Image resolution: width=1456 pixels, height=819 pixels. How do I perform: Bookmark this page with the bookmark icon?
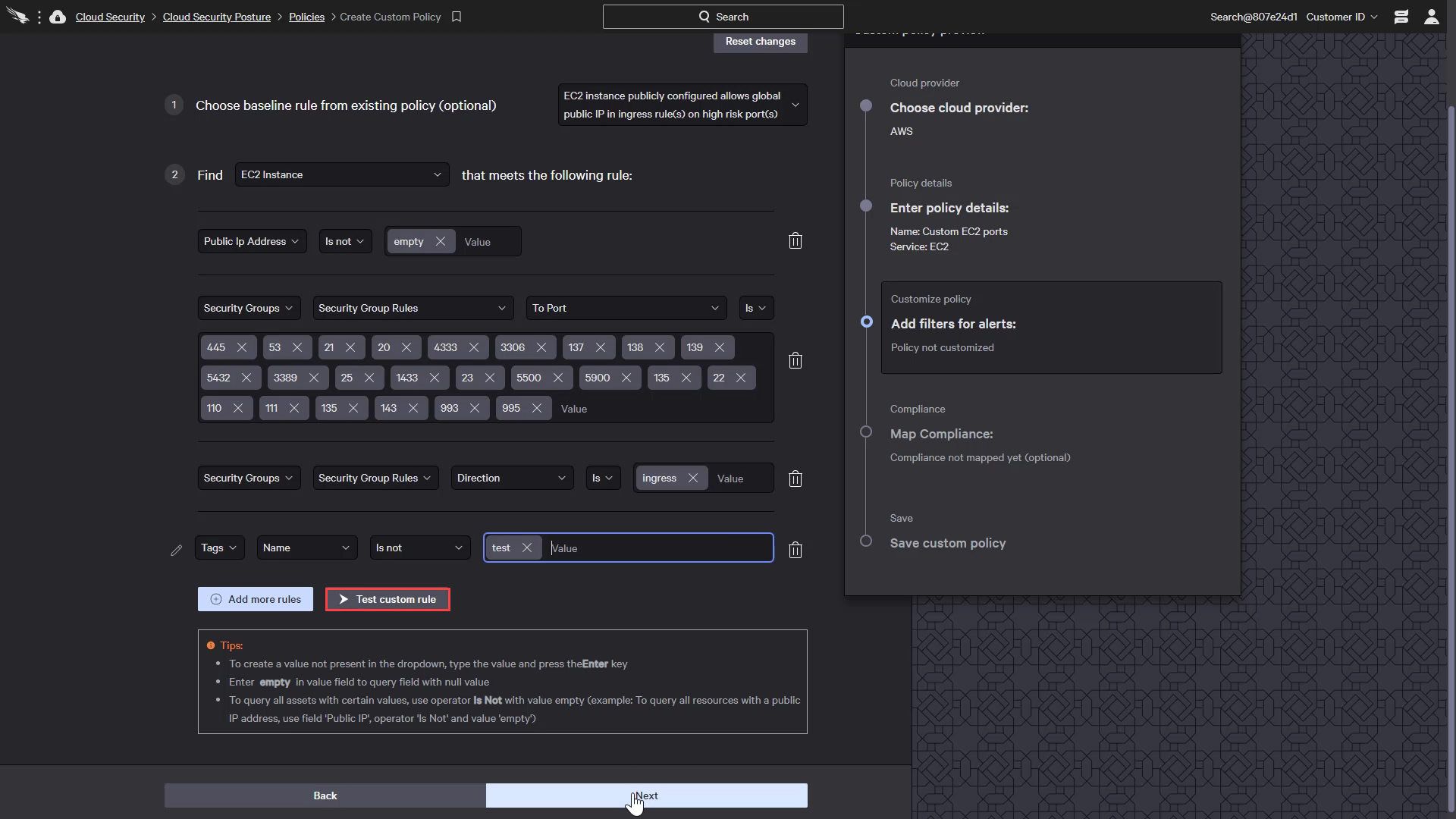click(457, 17)
